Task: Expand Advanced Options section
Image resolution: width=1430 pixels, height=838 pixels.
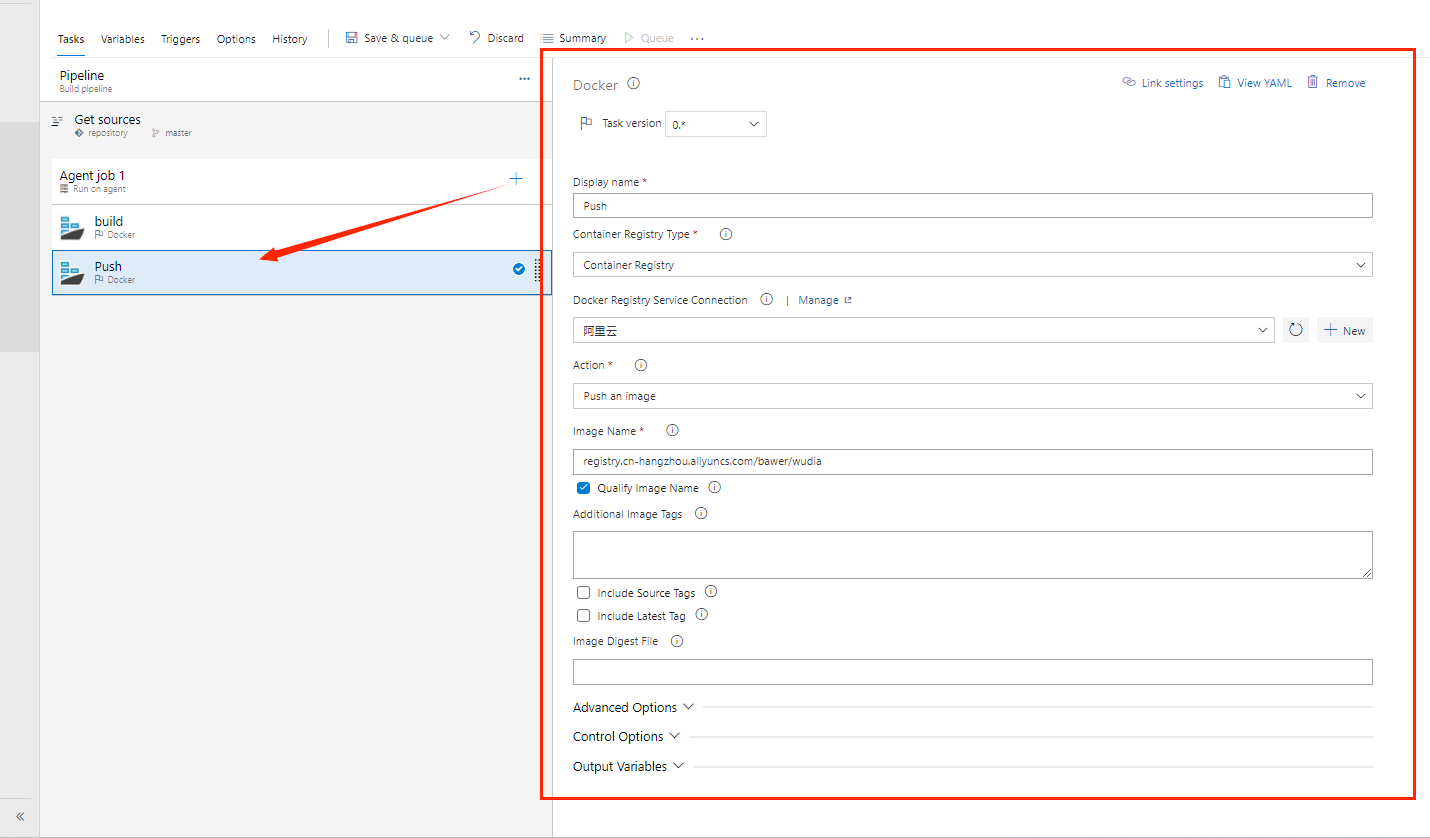Action: click(633, 707)
